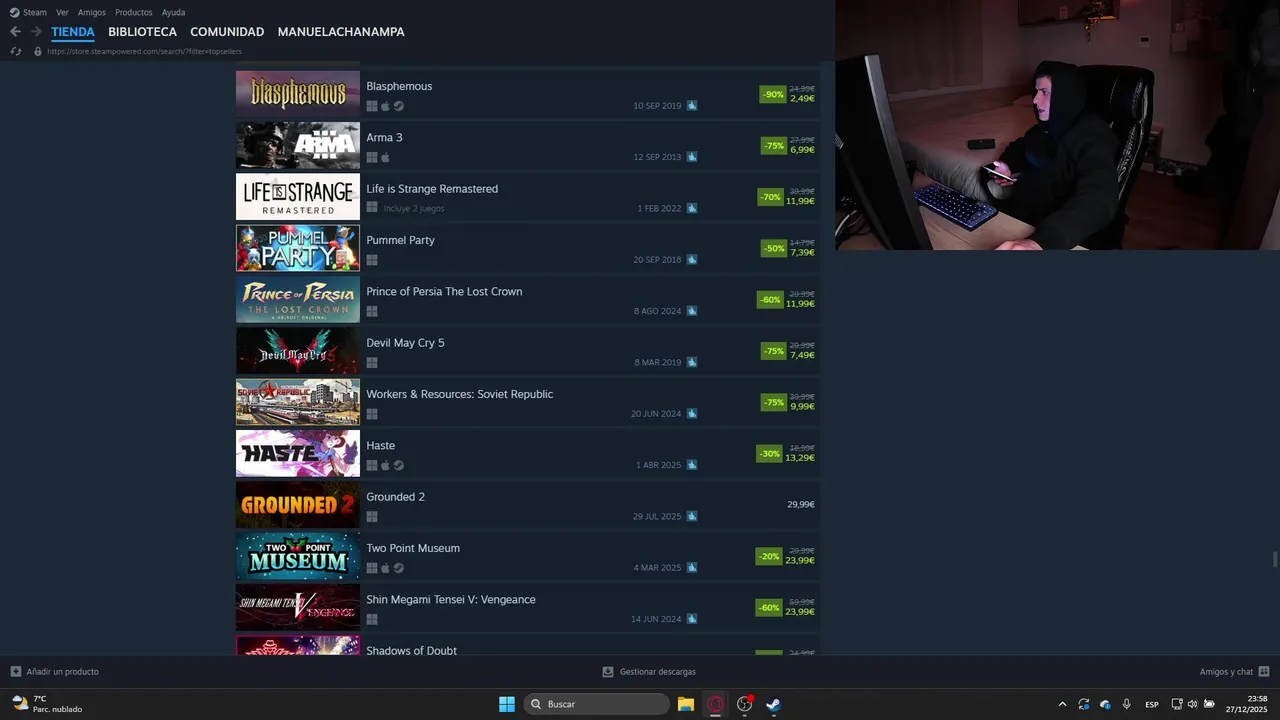The image size is (1280, 720).
Task: Open the Arma 3 game title
Action: click(x=384, y=137)
